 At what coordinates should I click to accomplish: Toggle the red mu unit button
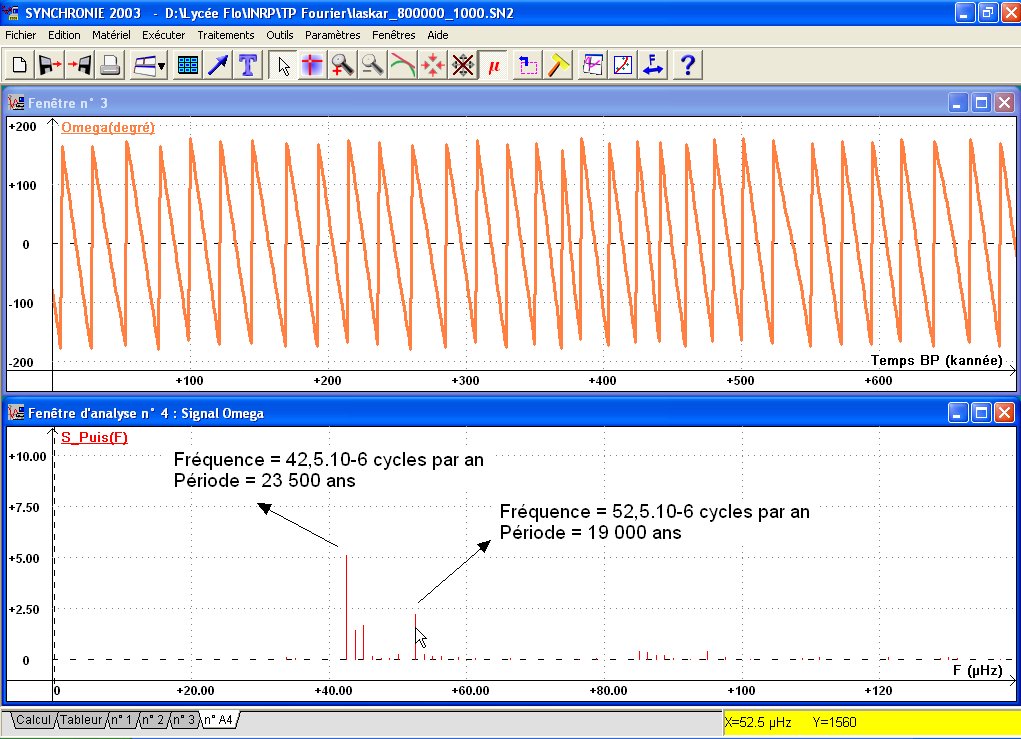(492, 66)
